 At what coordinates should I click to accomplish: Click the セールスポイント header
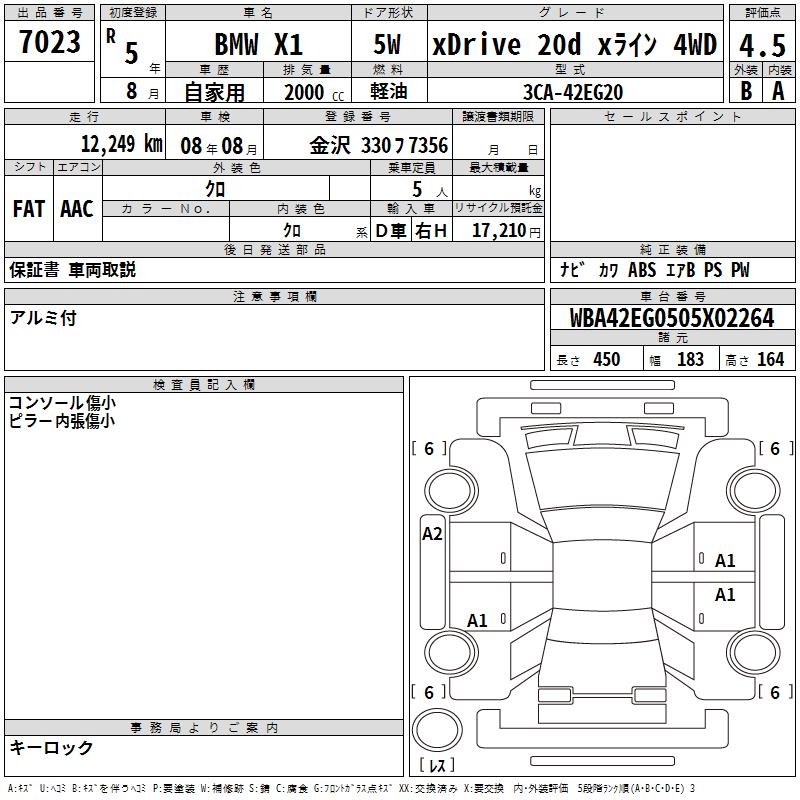672,116
